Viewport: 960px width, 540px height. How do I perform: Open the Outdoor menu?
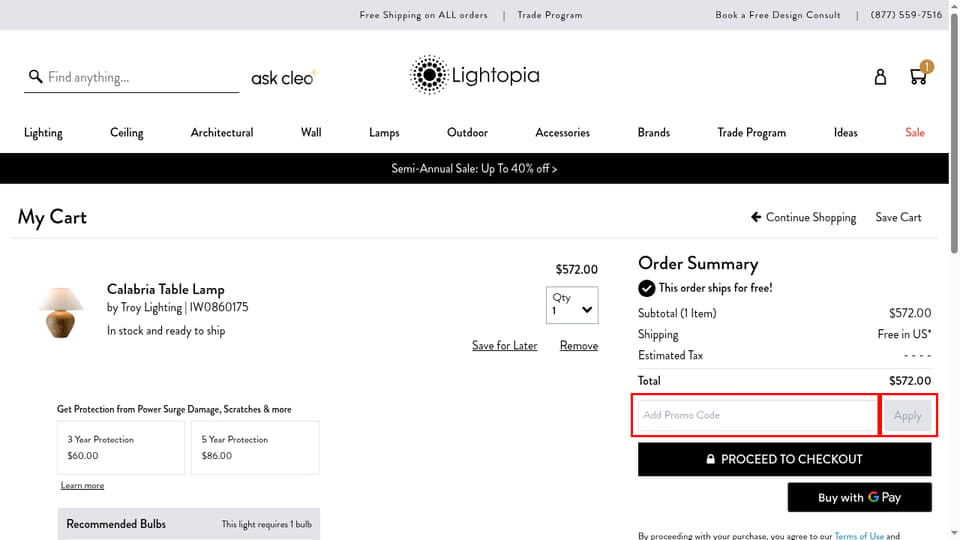tap(467, 133)
